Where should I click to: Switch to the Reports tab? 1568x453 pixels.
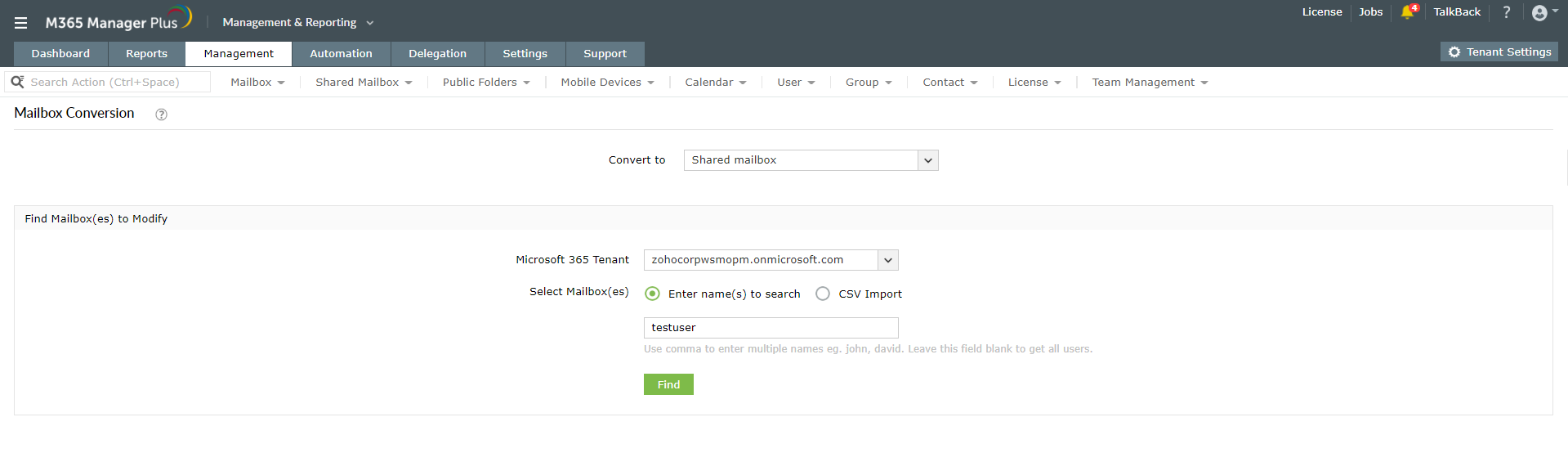pyautogui.click(x=146, y=54)
